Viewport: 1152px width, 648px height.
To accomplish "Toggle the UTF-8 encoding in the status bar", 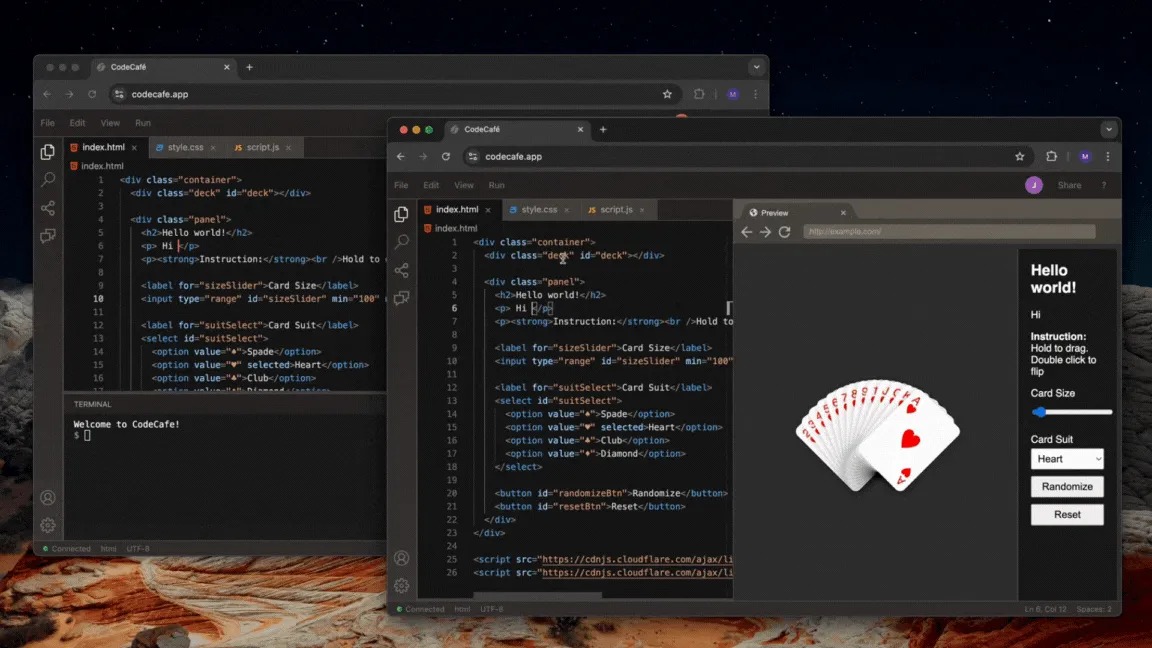I will click(490, 608).
